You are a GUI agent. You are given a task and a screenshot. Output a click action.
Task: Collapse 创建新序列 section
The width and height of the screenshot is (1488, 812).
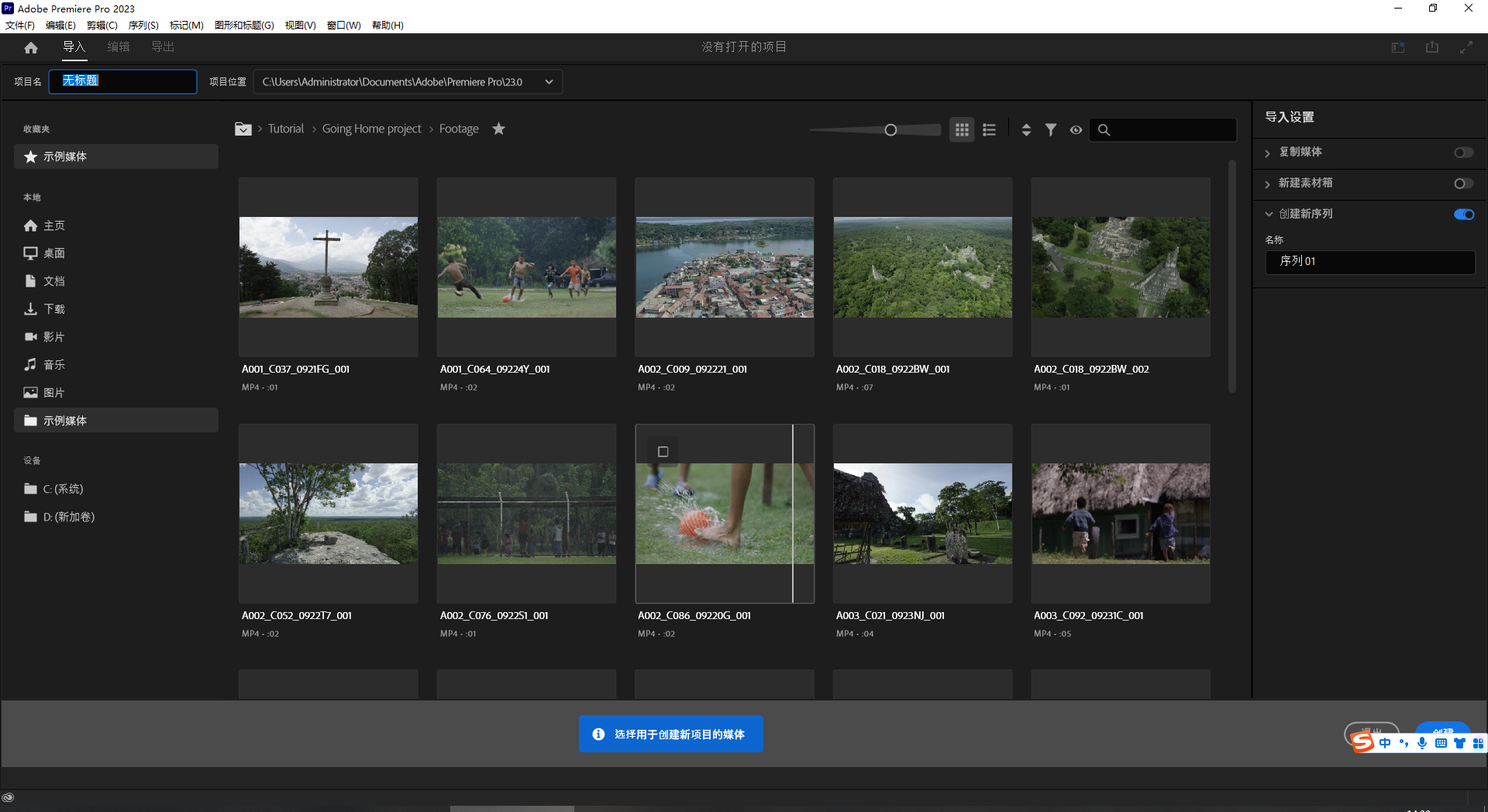pos(1269,215)
